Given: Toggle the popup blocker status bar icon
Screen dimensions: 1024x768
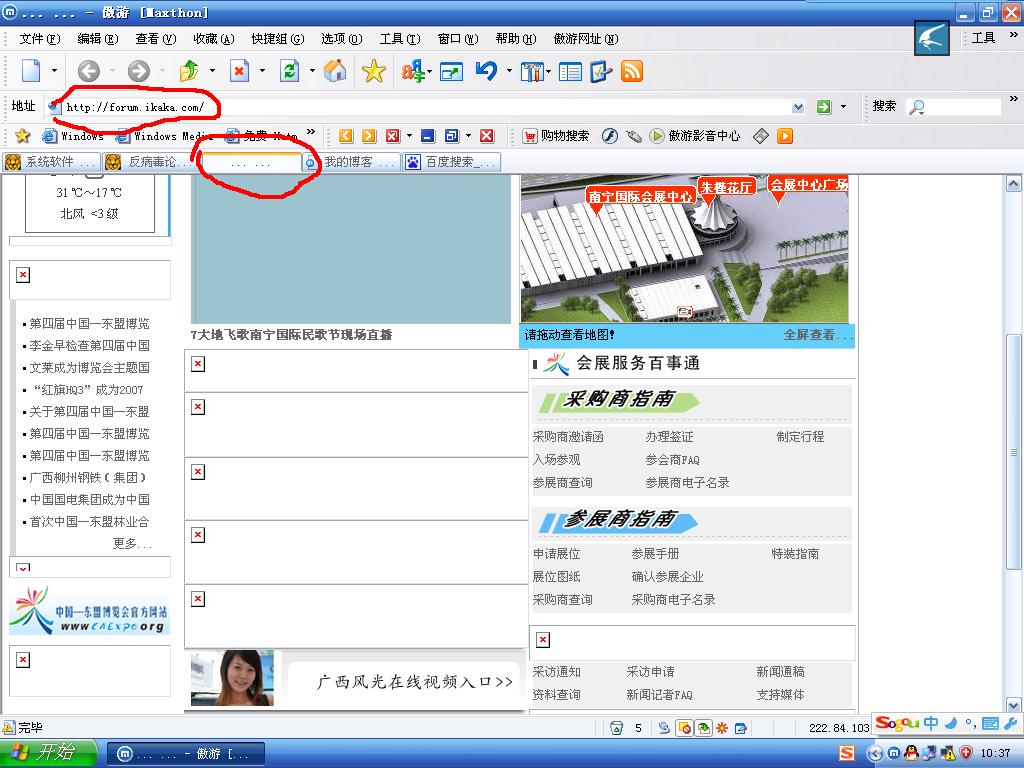Looking at the screenshot, I should [684, 728].
